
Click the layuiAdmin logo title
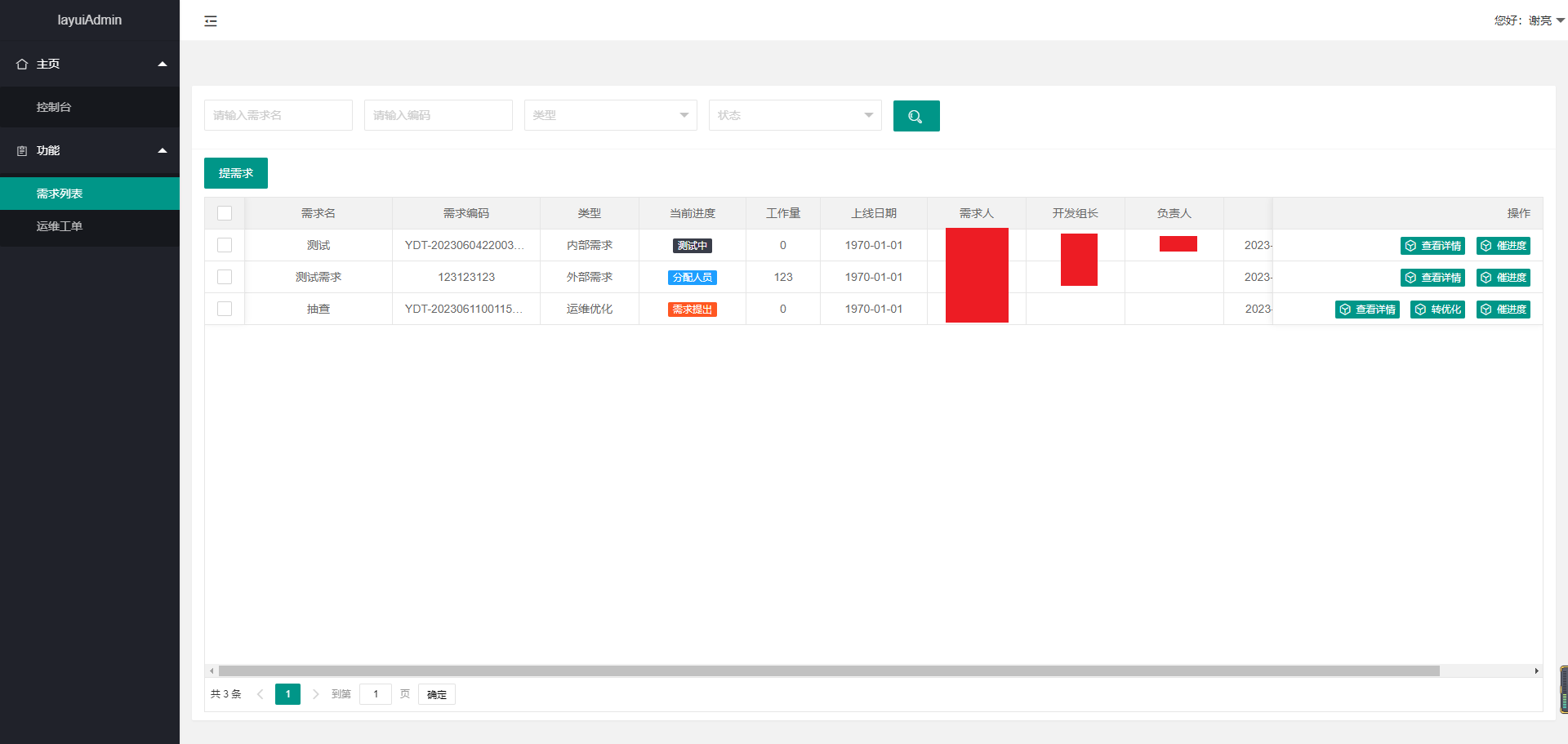pos(90,20)
